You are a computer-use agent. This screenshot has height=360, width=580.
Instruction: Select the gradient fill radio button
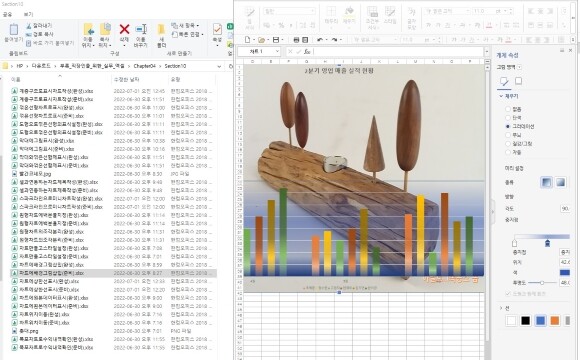508,126
